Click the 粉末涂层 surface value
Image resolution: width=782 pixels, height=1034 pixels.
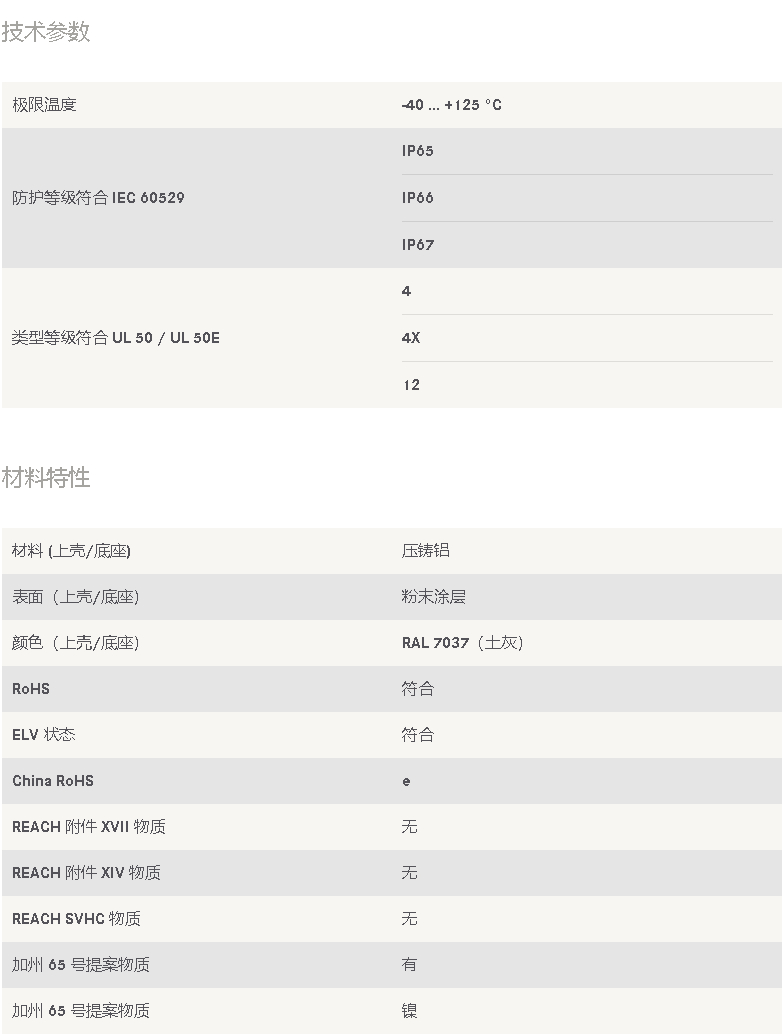(x=433, y=597)
